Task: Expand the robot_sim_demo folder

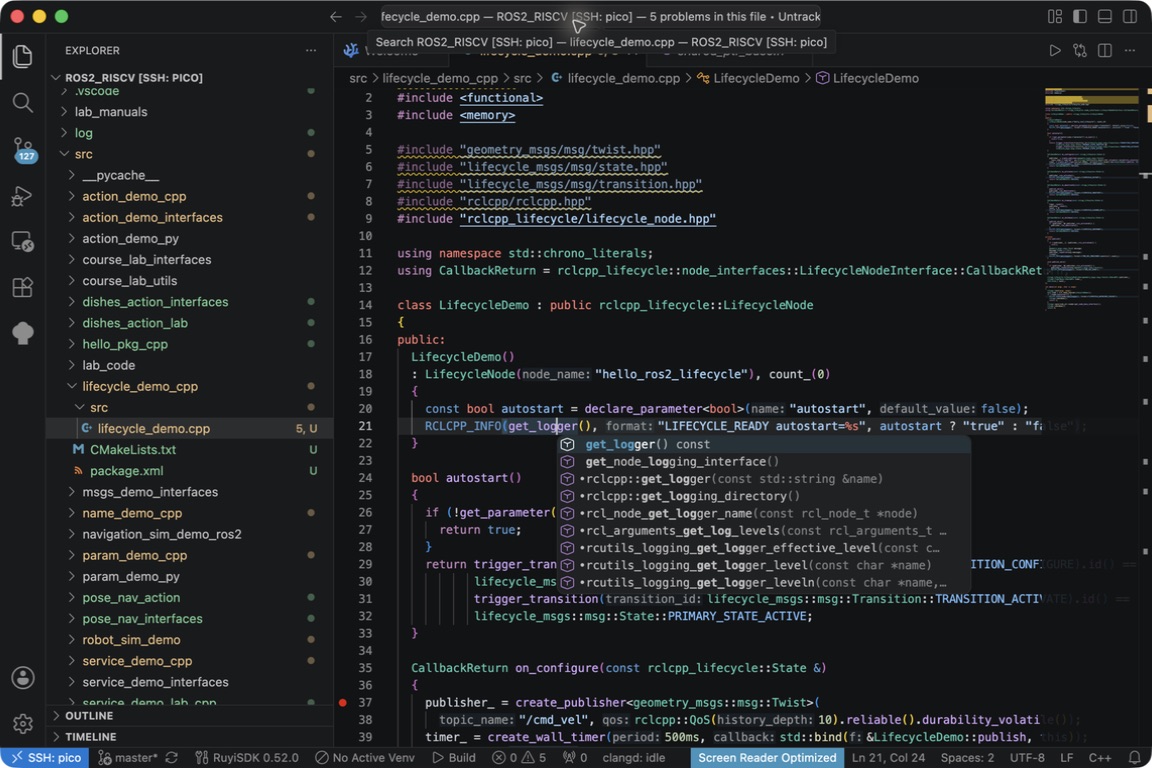Action: (x=188, y=640)
